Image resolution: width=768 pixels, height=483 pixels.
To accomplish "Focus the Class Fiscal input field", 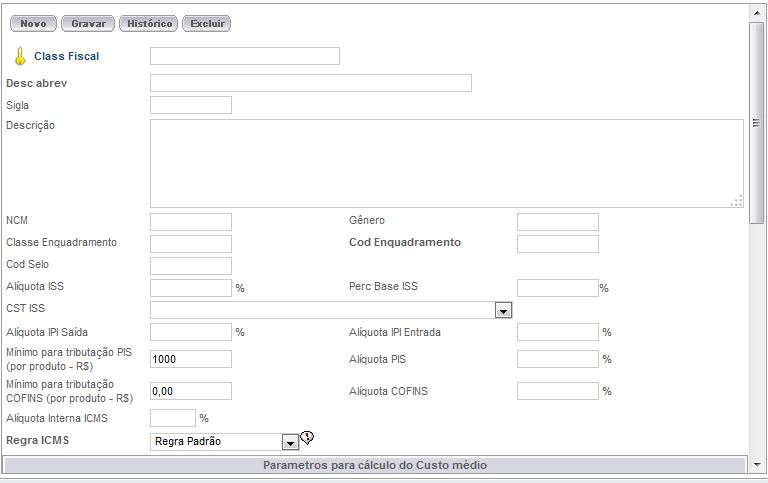I will point(245,56).
